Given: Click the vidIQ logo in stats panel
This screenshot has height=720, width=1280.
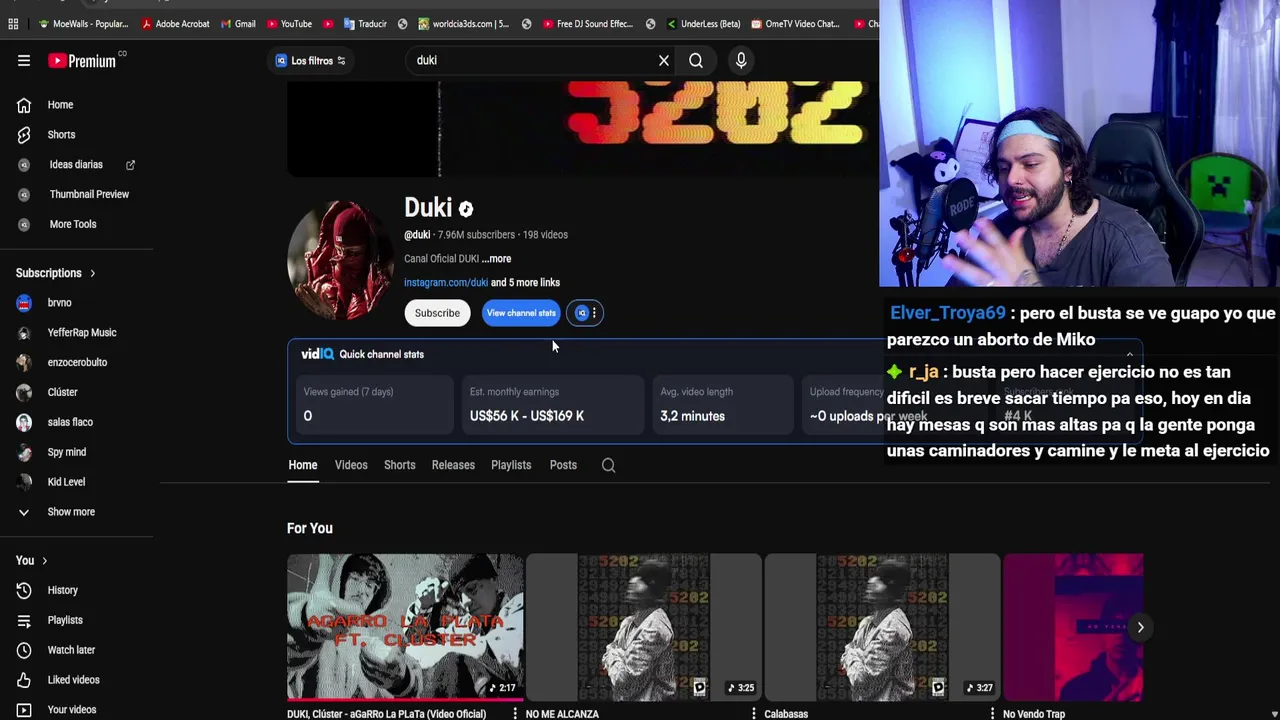Looking at the screenshot, I should click(317, 354).
